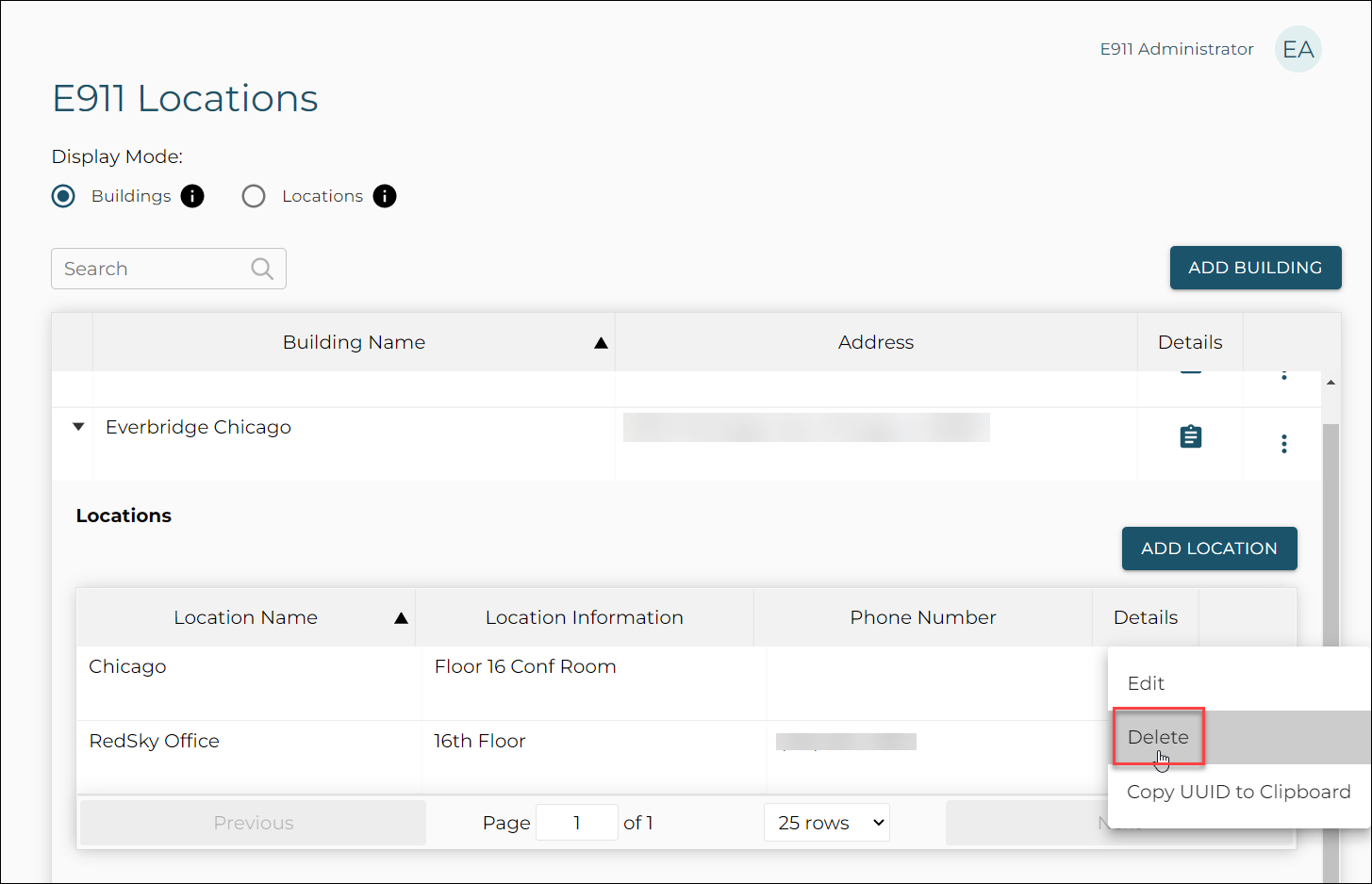Click the search magnifier icon
The width and height of the screenshot is (1372, 884).
click(x=262, y=270)
